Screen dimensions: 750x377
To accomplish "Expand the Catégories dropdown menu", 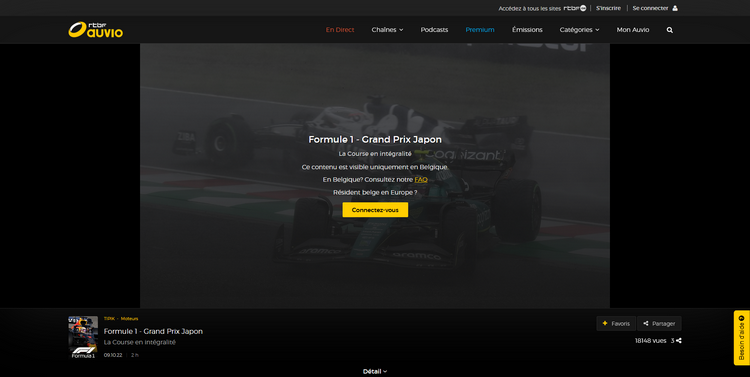I will (579, 30).
